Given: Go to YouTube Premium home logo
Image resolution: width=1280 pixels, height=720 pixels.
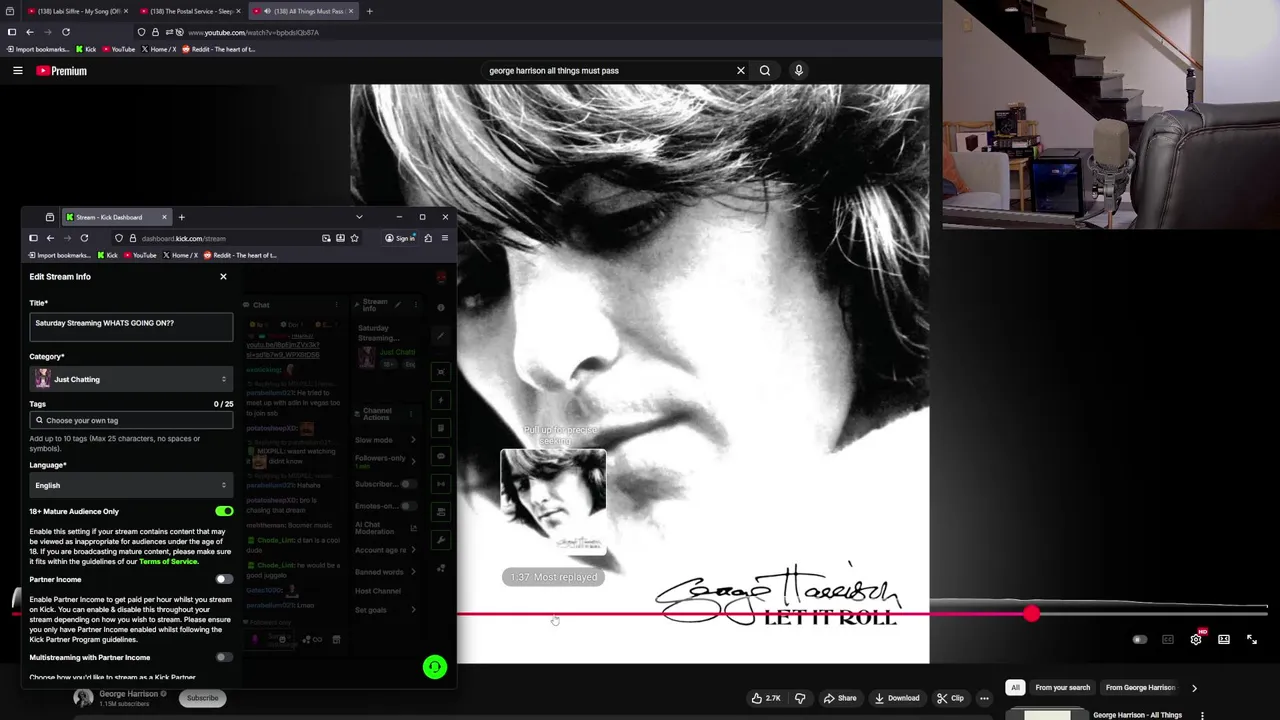Looking at the screenshot, I should (x=61, y=71).
